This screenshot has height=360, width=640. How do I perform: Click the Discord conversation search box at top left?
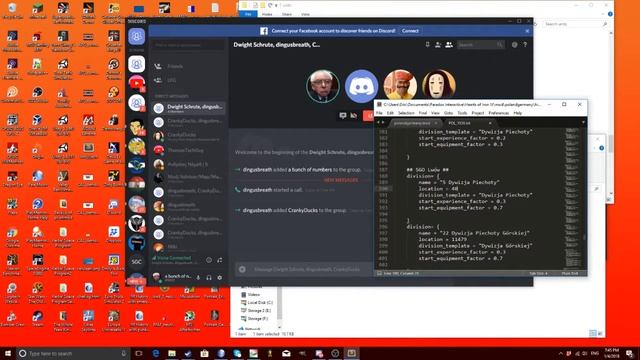[x=188, y=45]
